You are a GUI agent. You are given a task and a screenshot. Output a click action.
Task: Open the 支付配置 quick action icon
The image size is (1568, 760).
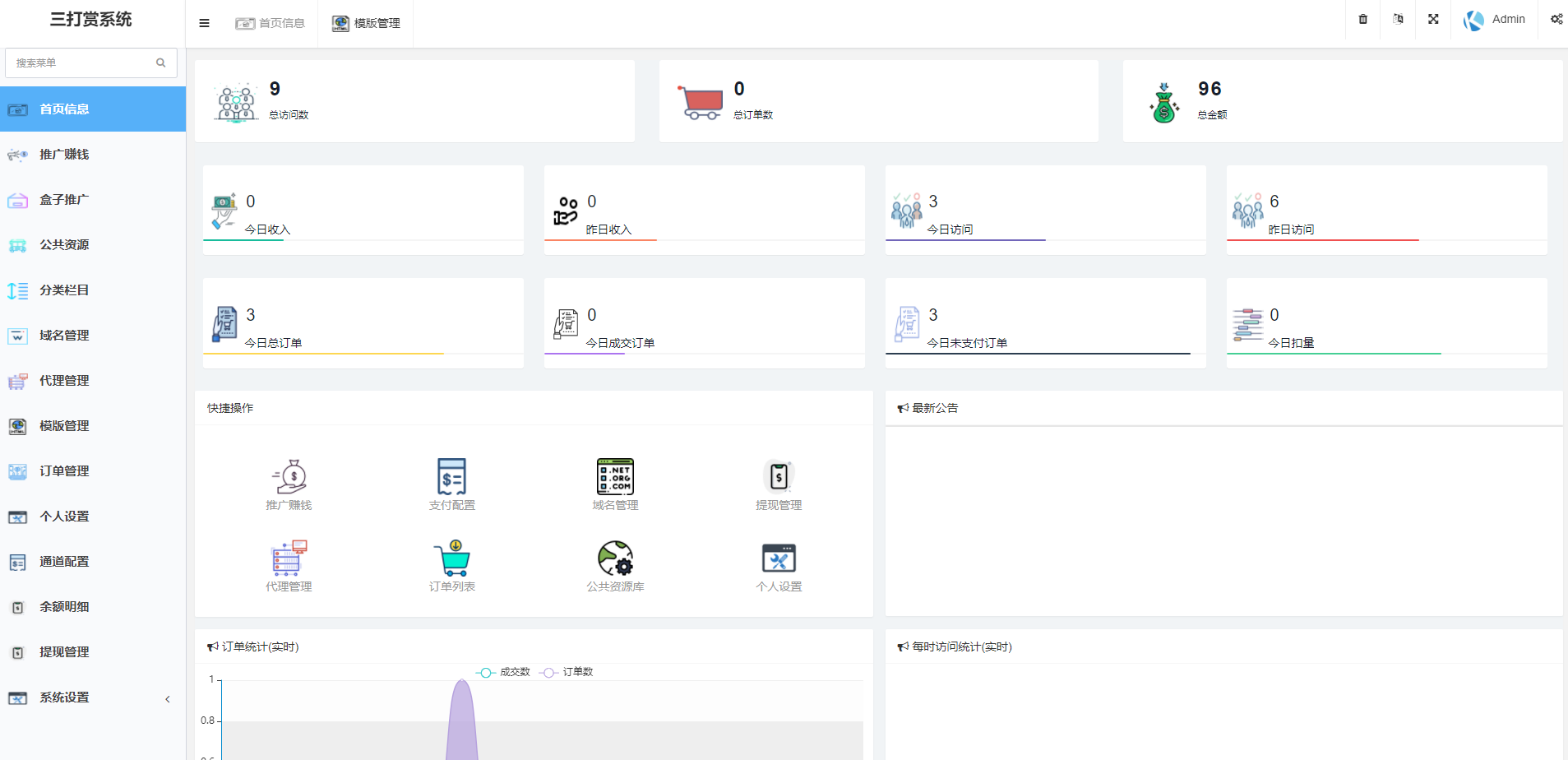[x=451, y=477]
